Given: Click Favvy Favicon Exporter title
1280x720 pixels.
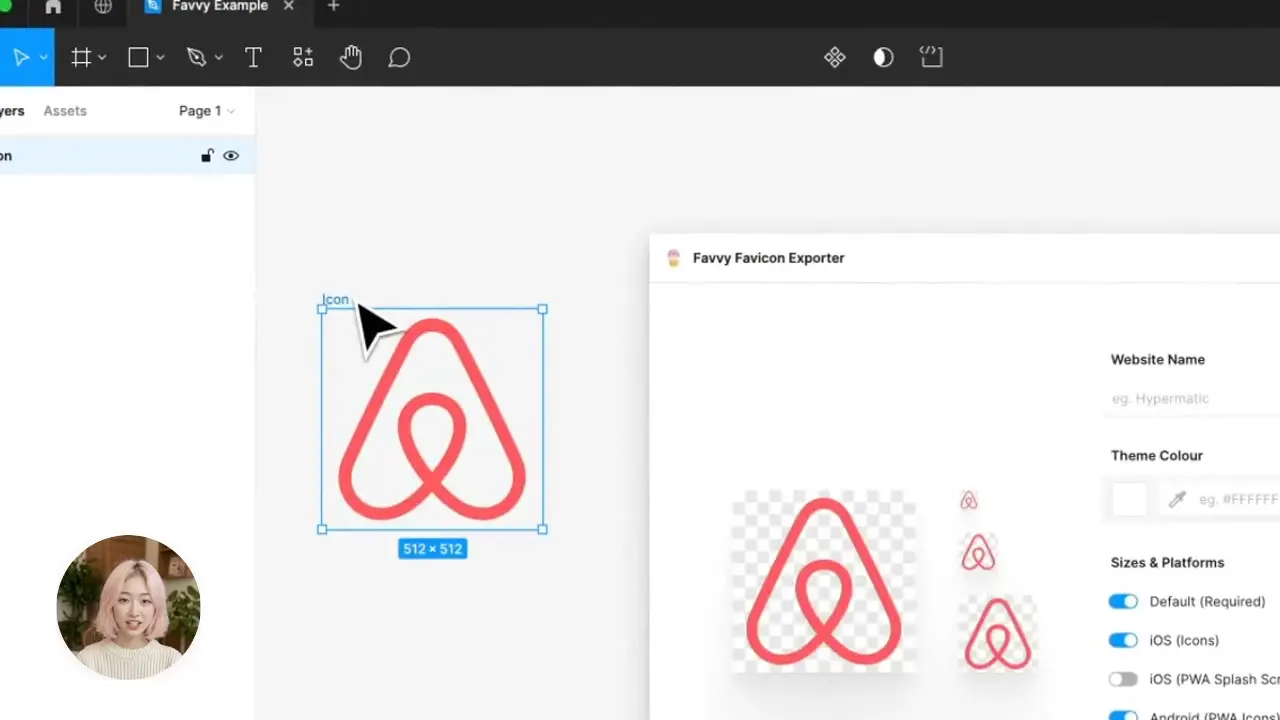Looking at the screenshot, I should [x=769, y=258].
